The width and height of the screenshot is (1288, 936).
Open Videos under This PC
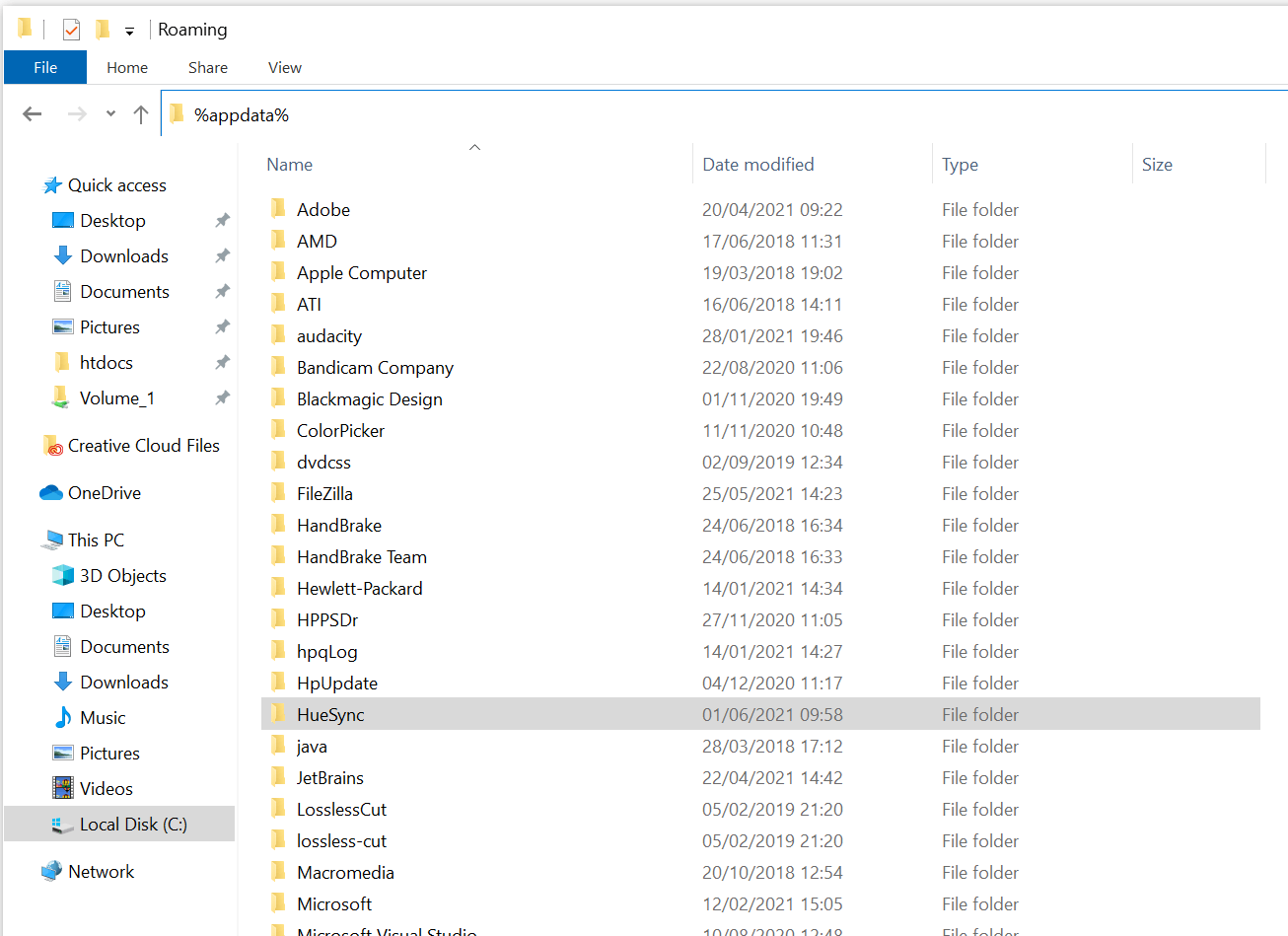click(106, 789)
